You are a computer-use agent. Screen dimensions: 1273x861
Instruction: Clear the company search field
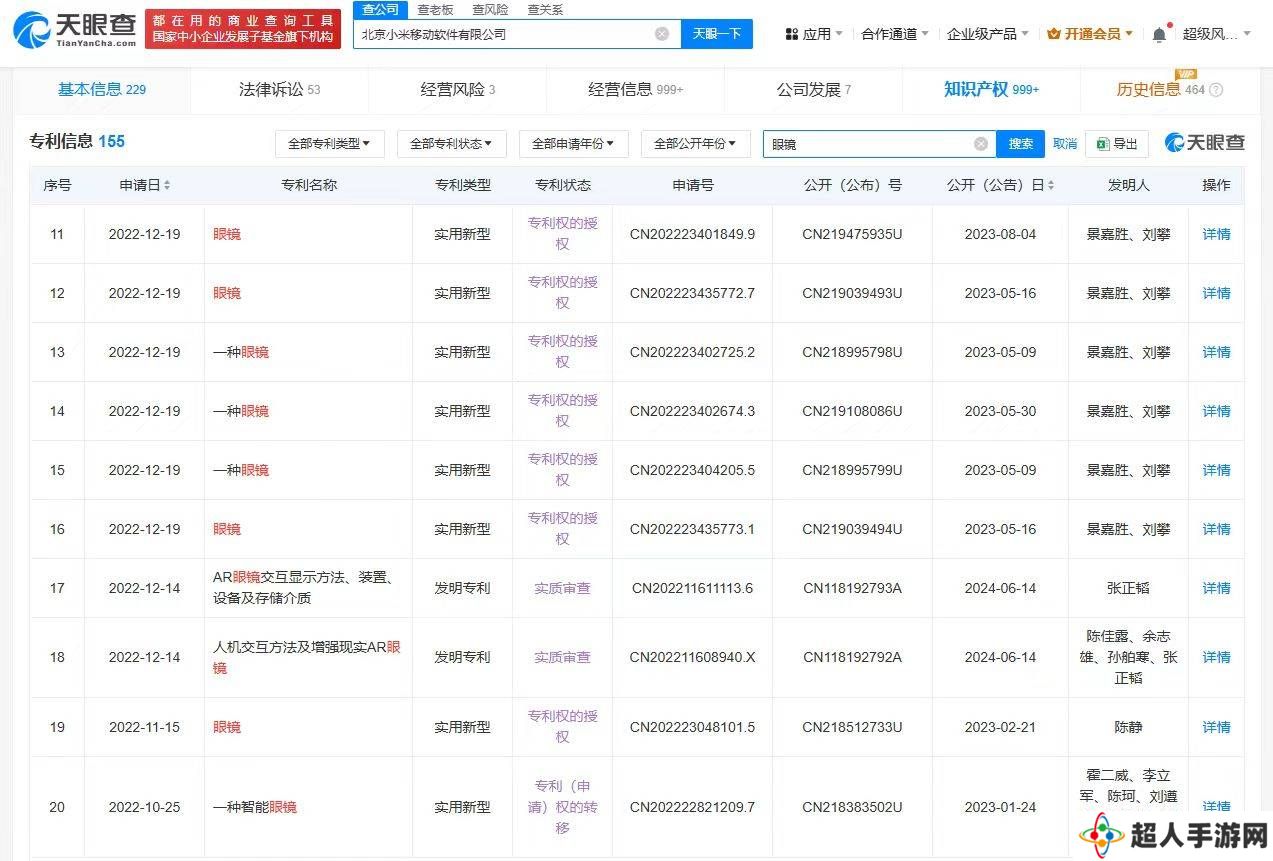pos(662,34)
